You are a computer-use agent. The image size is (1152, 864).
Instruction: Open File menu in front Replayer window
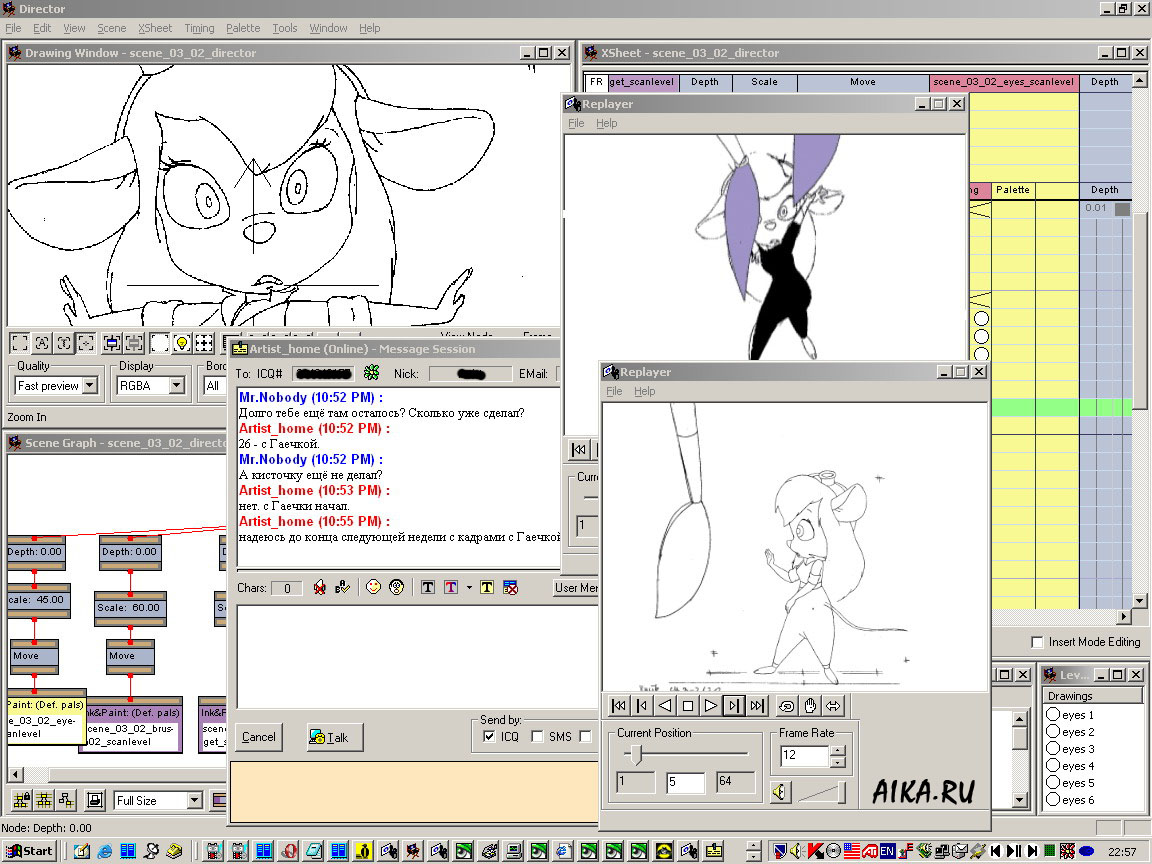(614, 391)
